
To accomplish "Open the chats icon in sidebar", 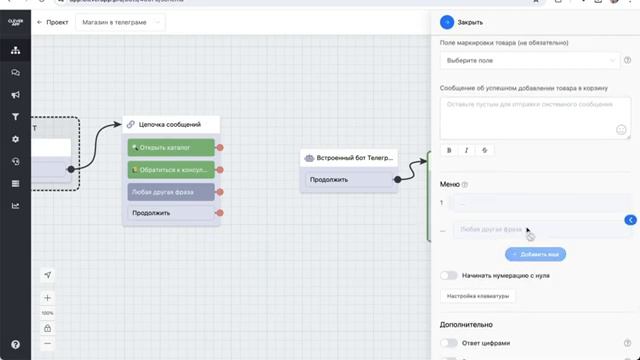I will click(16, 73).
